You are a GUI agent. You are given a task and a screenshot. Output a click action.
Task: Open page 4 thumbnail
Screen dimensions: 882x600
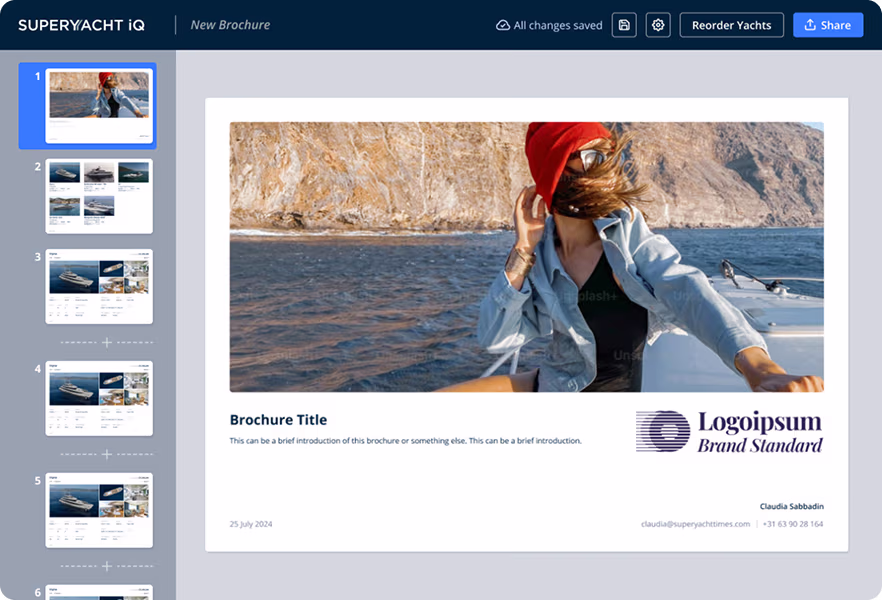click(x=98, y=398)
